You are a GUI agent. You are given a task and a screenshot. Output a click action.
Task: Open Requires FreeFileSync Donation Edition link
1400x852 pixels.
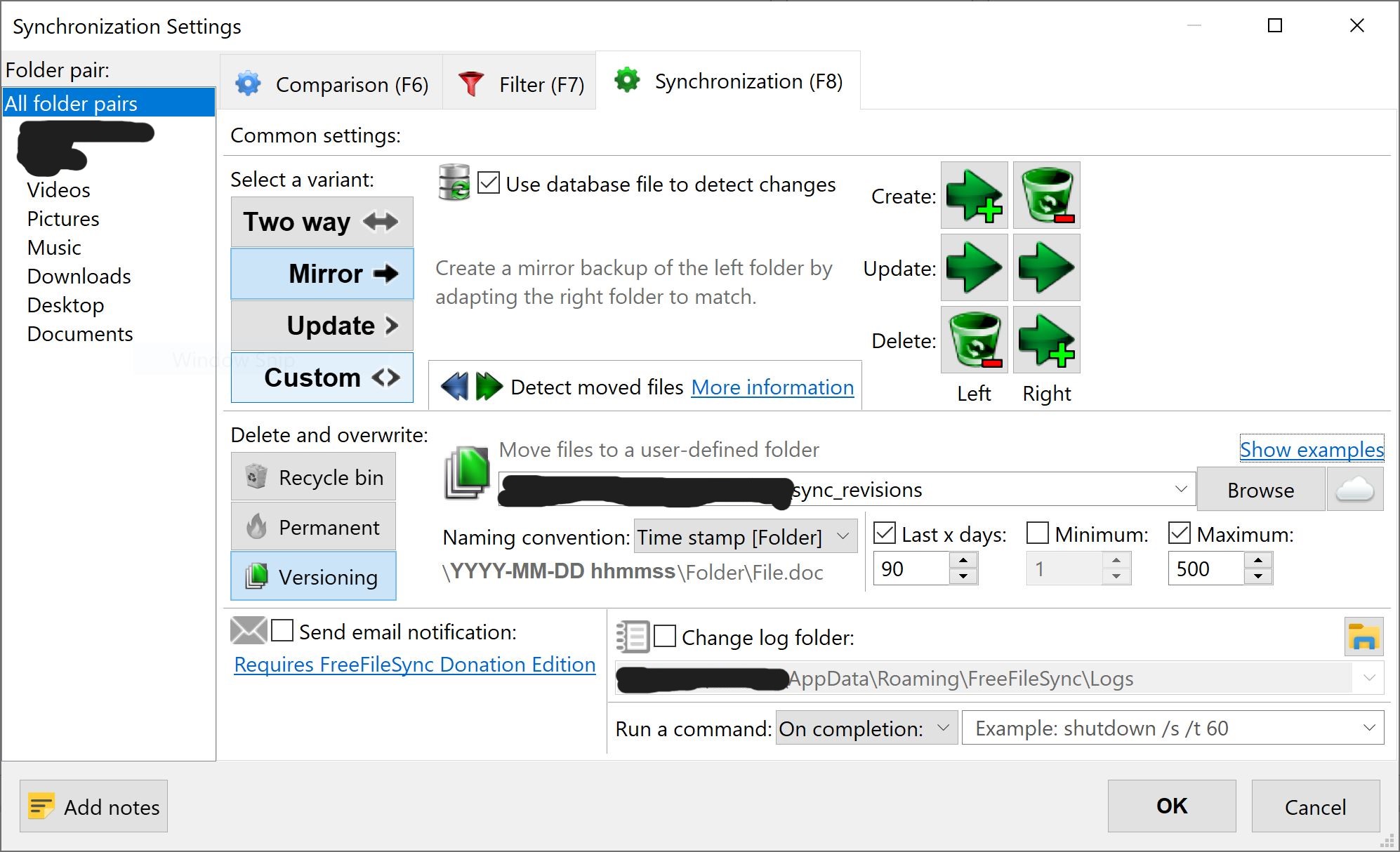coord(415,664)
